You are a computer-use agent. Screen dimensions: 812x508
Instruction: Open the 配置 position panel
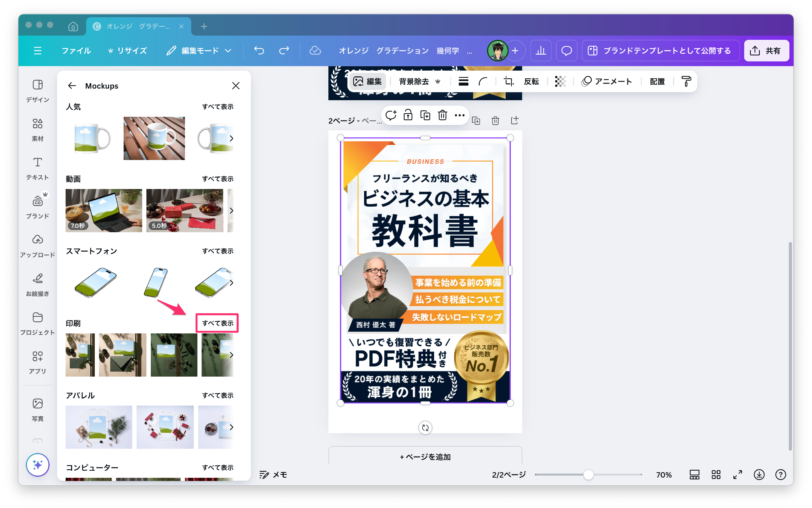pyautogui.click(x=657, y=81)
